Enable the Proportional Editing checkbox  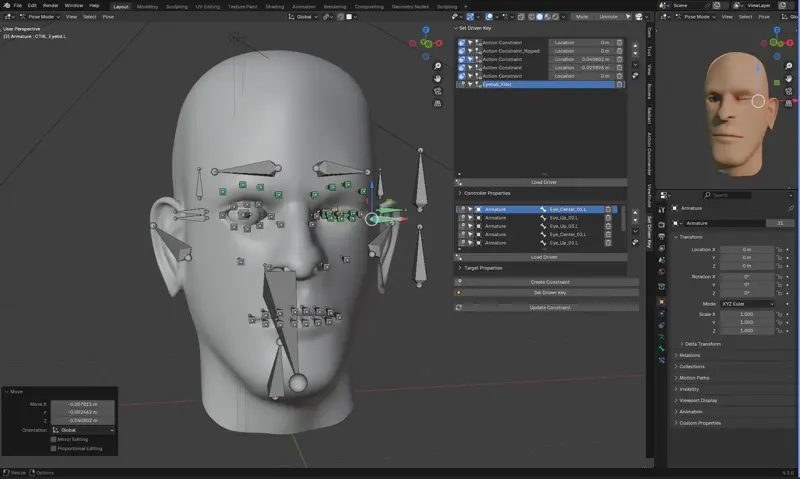[x=53, y=448]
